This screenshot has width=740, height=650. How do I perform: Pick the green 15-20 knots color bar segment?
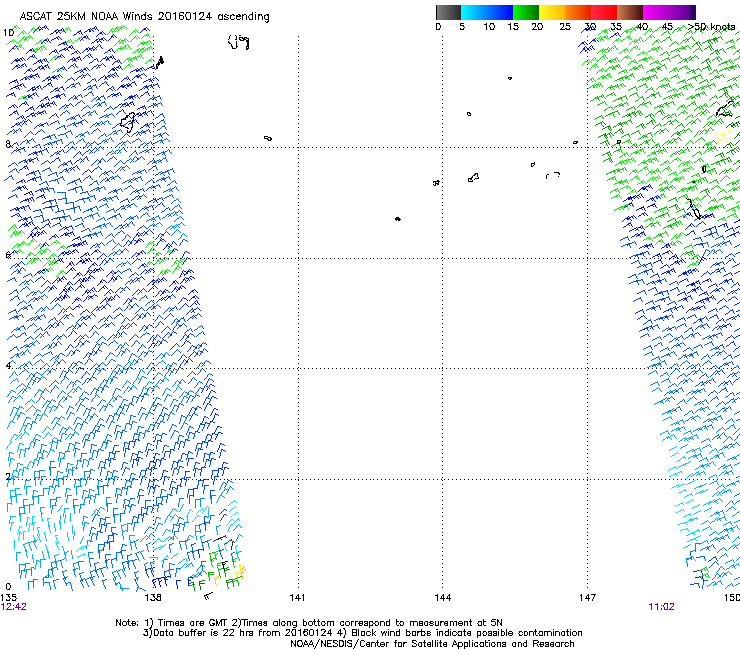point(526,12)
